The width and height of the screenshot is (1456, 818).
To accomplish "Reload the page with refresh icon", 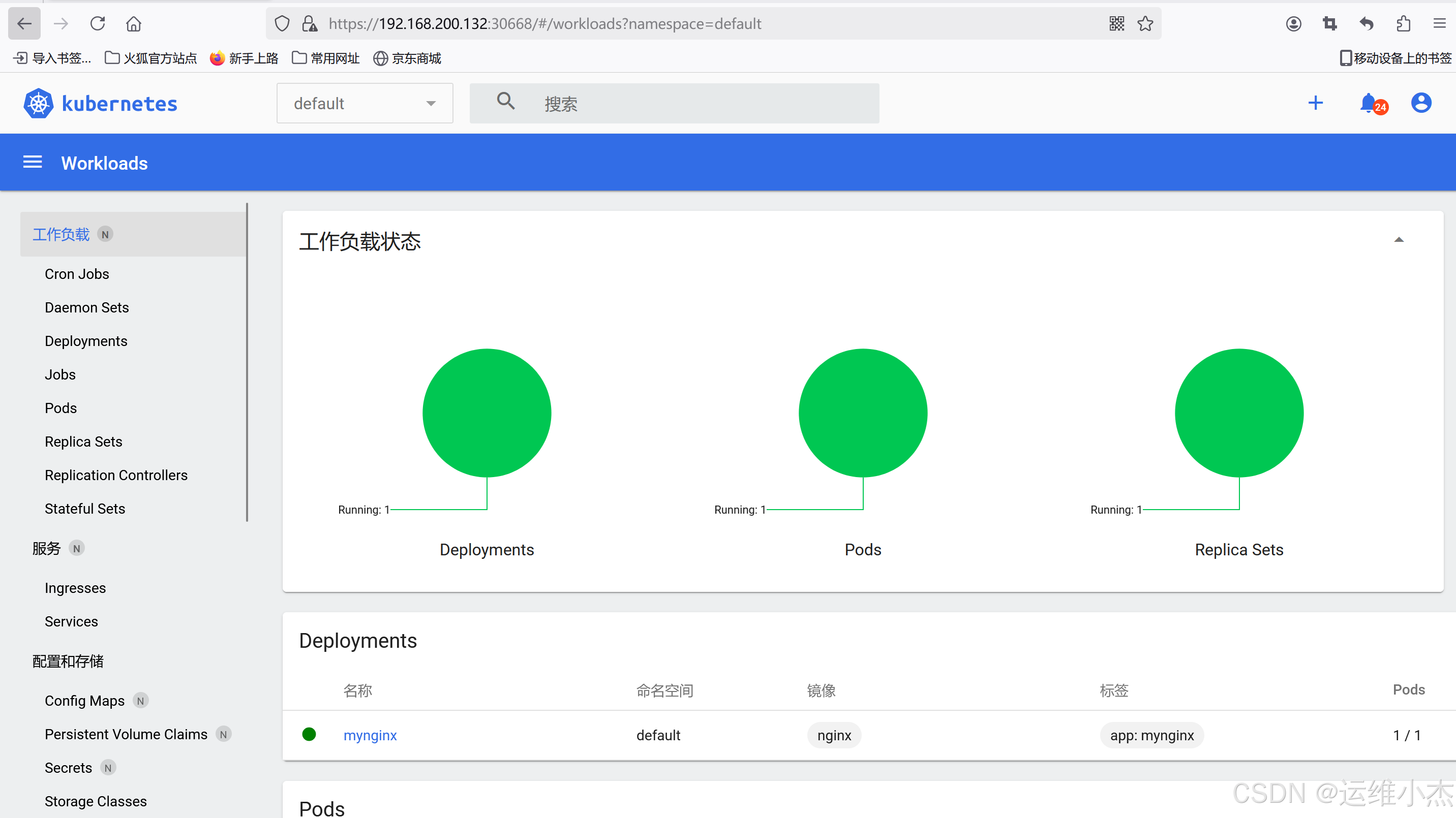I will click(98, 24).
